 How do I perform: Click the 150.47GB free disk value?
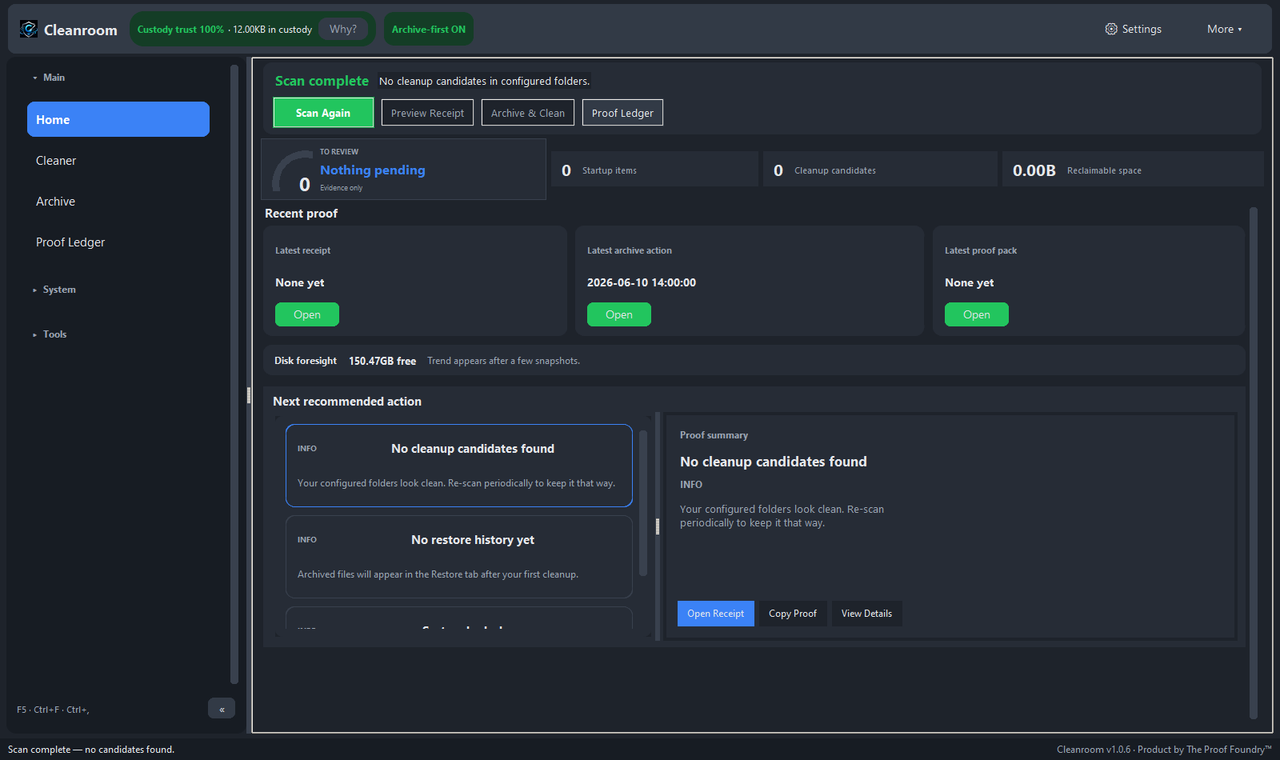tap(382, 360)
